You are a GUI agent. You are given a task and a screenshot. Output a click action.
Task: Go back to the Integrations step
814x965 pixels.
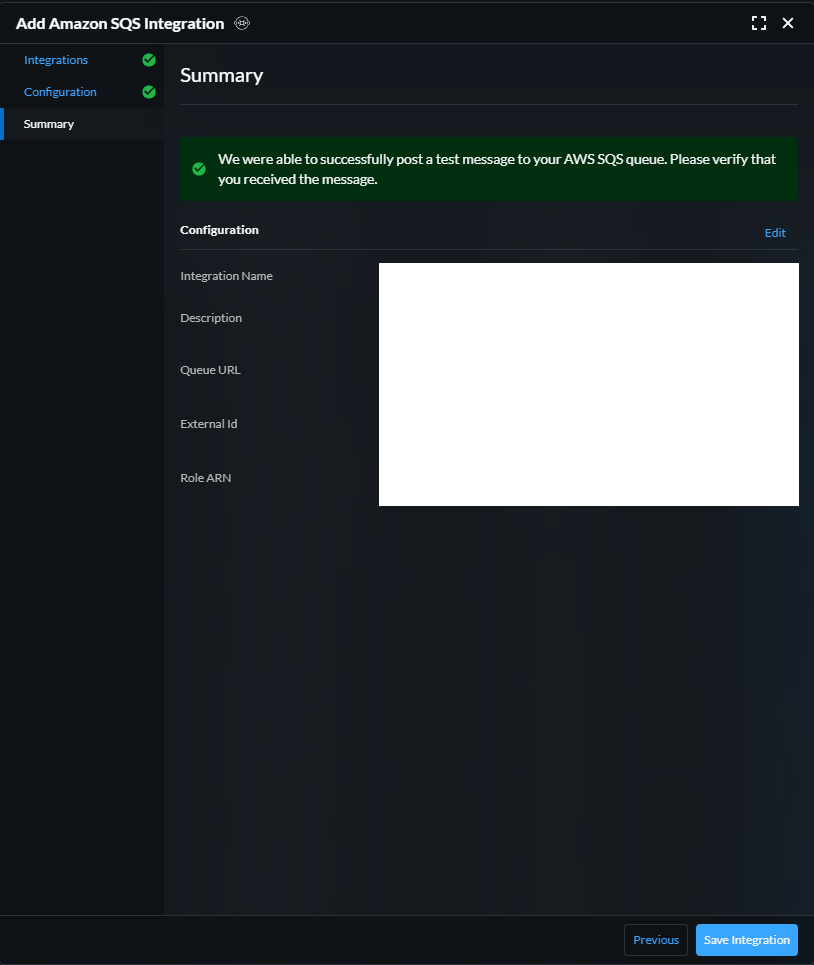(56, 60)
